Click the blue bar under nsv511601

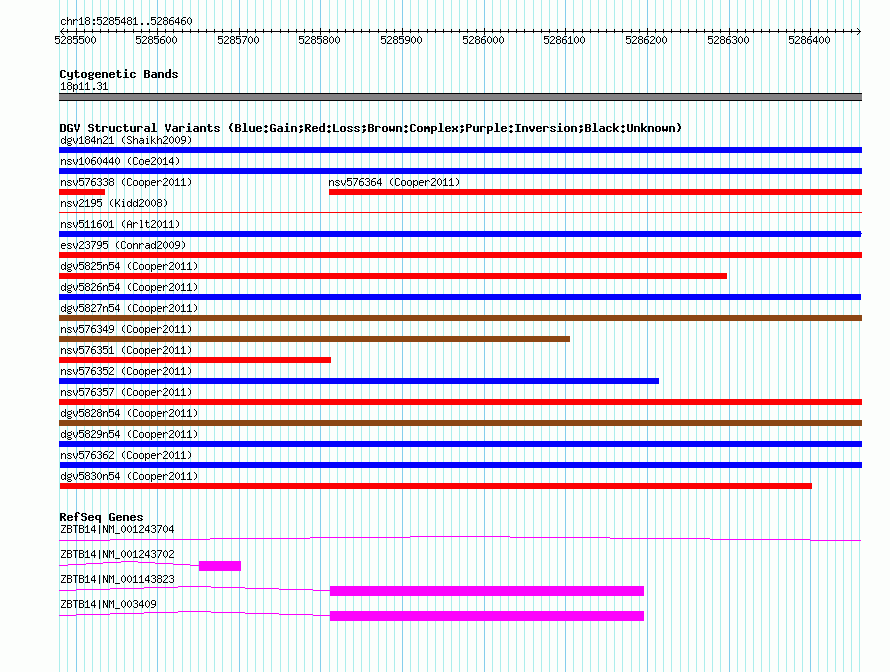[x=460, y=234]
